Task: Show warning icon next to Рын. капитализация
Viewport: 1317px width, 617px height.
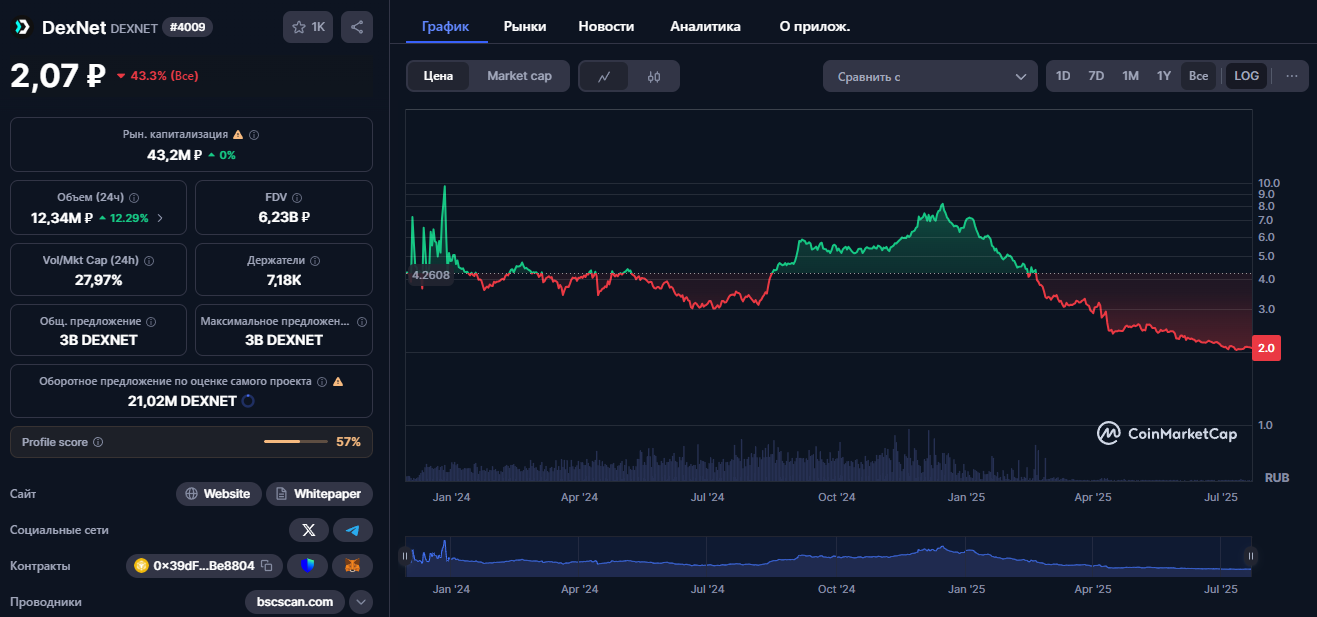Action: click(238, 134)
